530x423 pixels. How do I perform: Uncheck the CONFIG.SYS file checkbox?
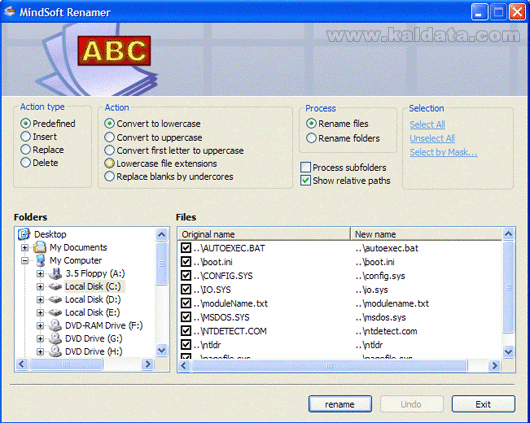tap(186, 275)
